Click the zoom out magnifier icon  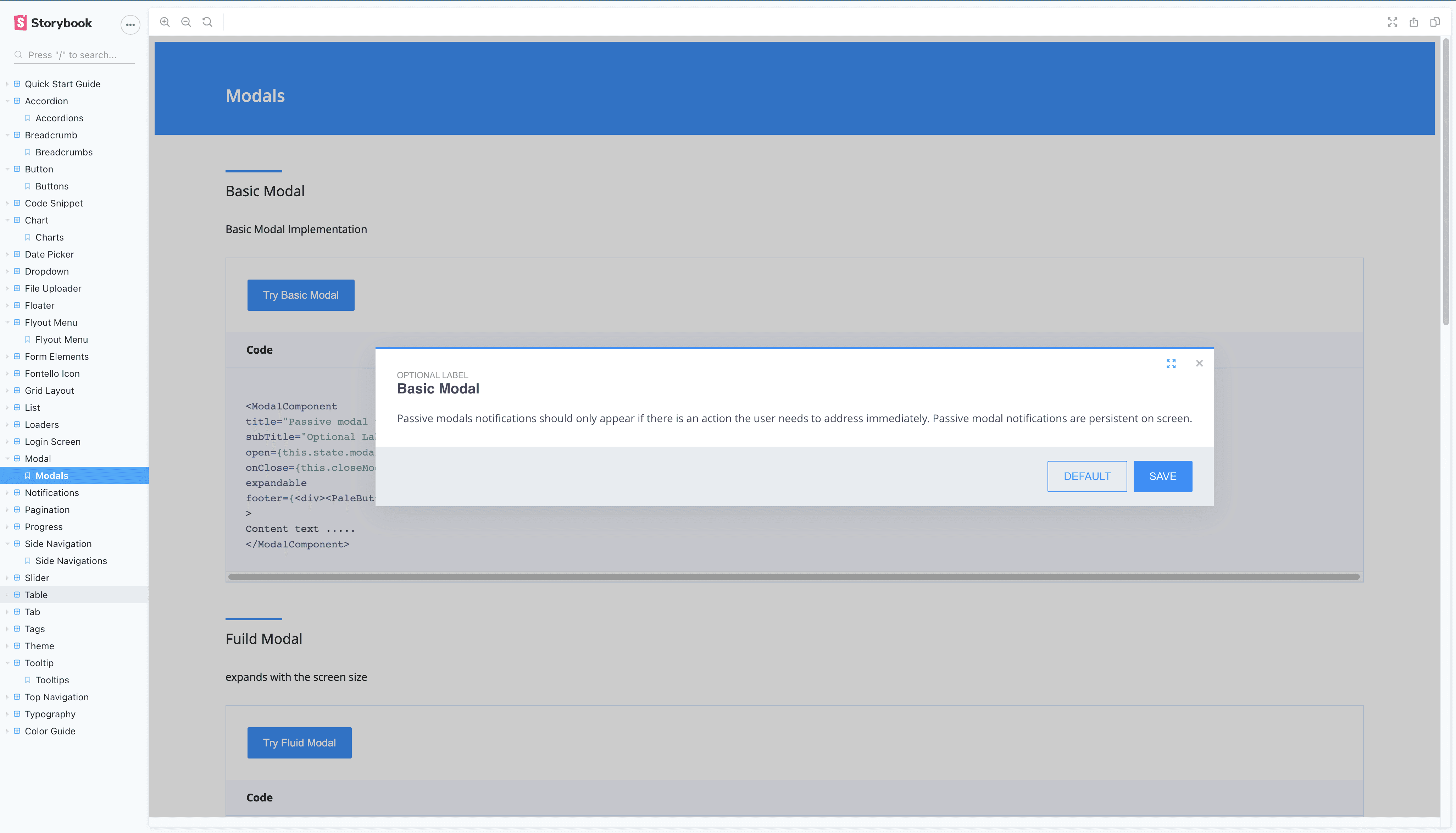pyautogui.click(x=186, y=22)
